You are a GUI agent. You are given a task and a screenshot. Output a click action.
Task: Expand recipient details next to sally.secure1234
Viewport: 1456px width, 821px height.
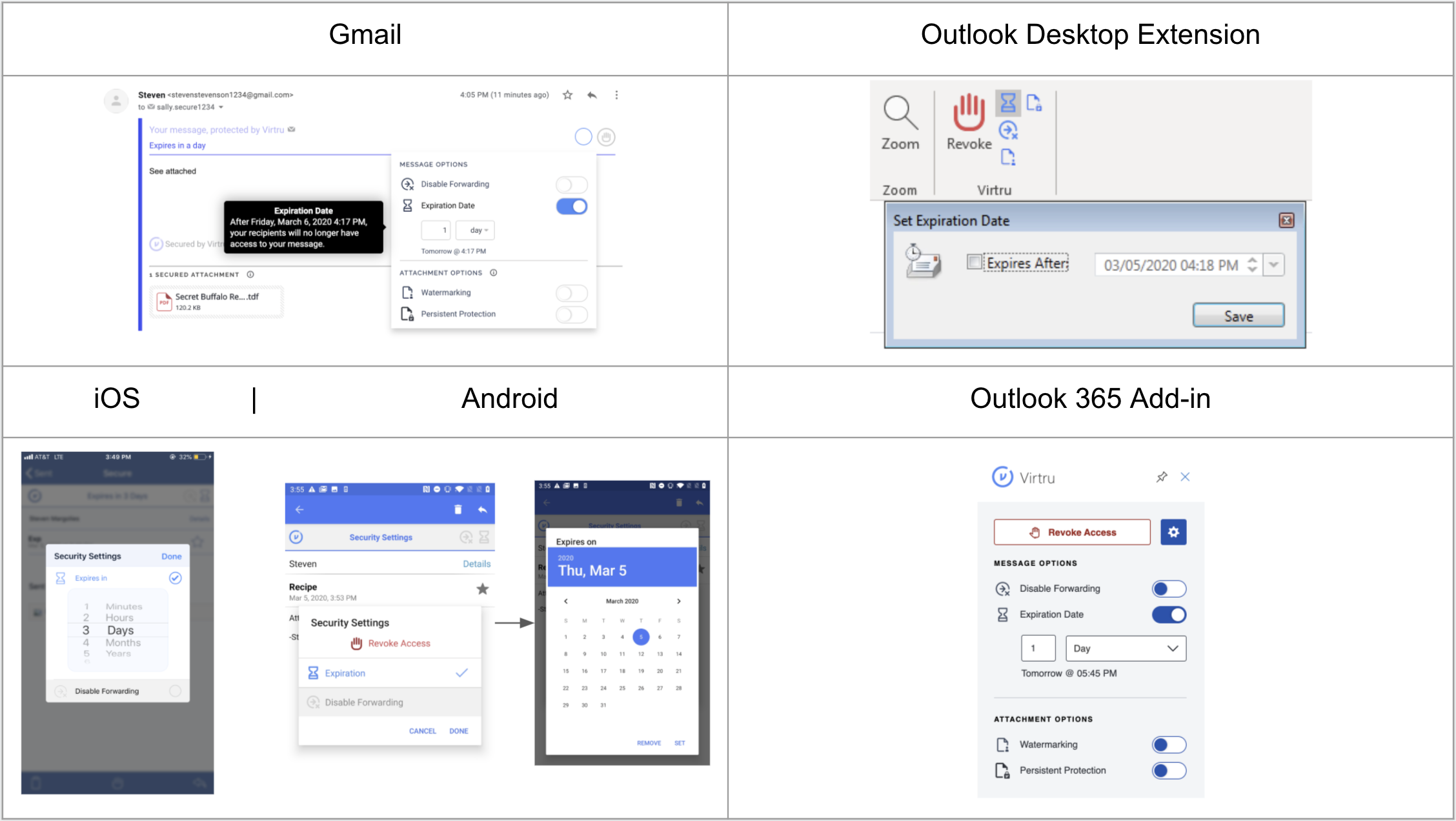point(221,107)
